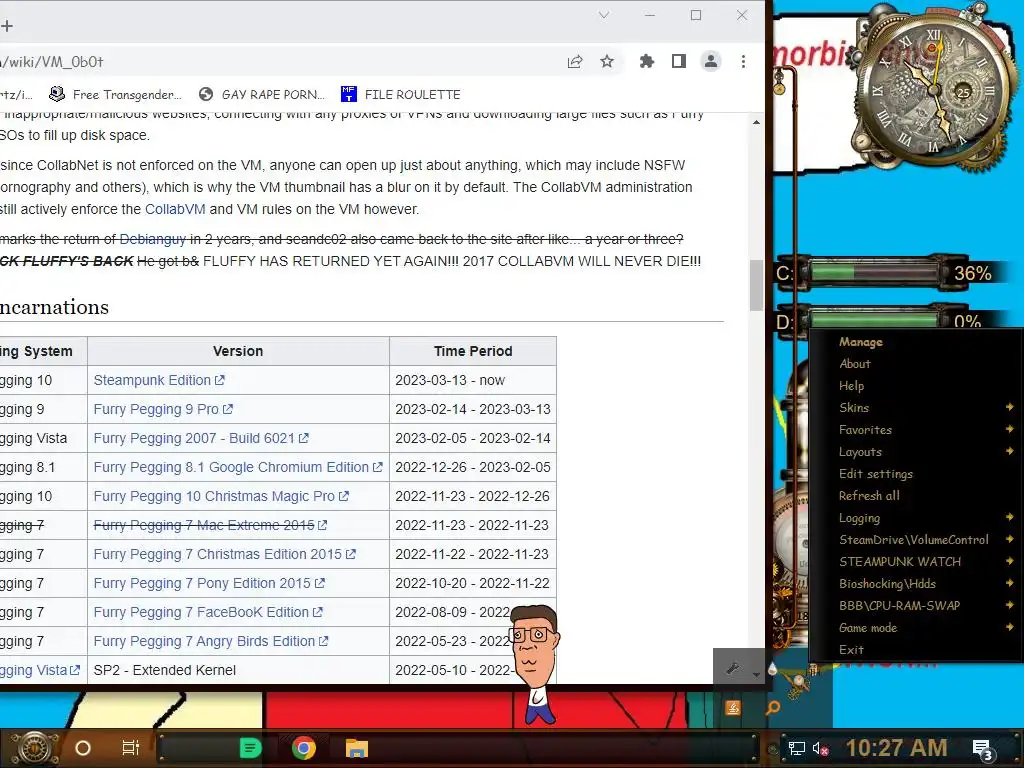Screen dimensions: 1024x768
Task: Open Furry Pegging 2007 - Build 6021 link
Action: (x=200, y=438)
